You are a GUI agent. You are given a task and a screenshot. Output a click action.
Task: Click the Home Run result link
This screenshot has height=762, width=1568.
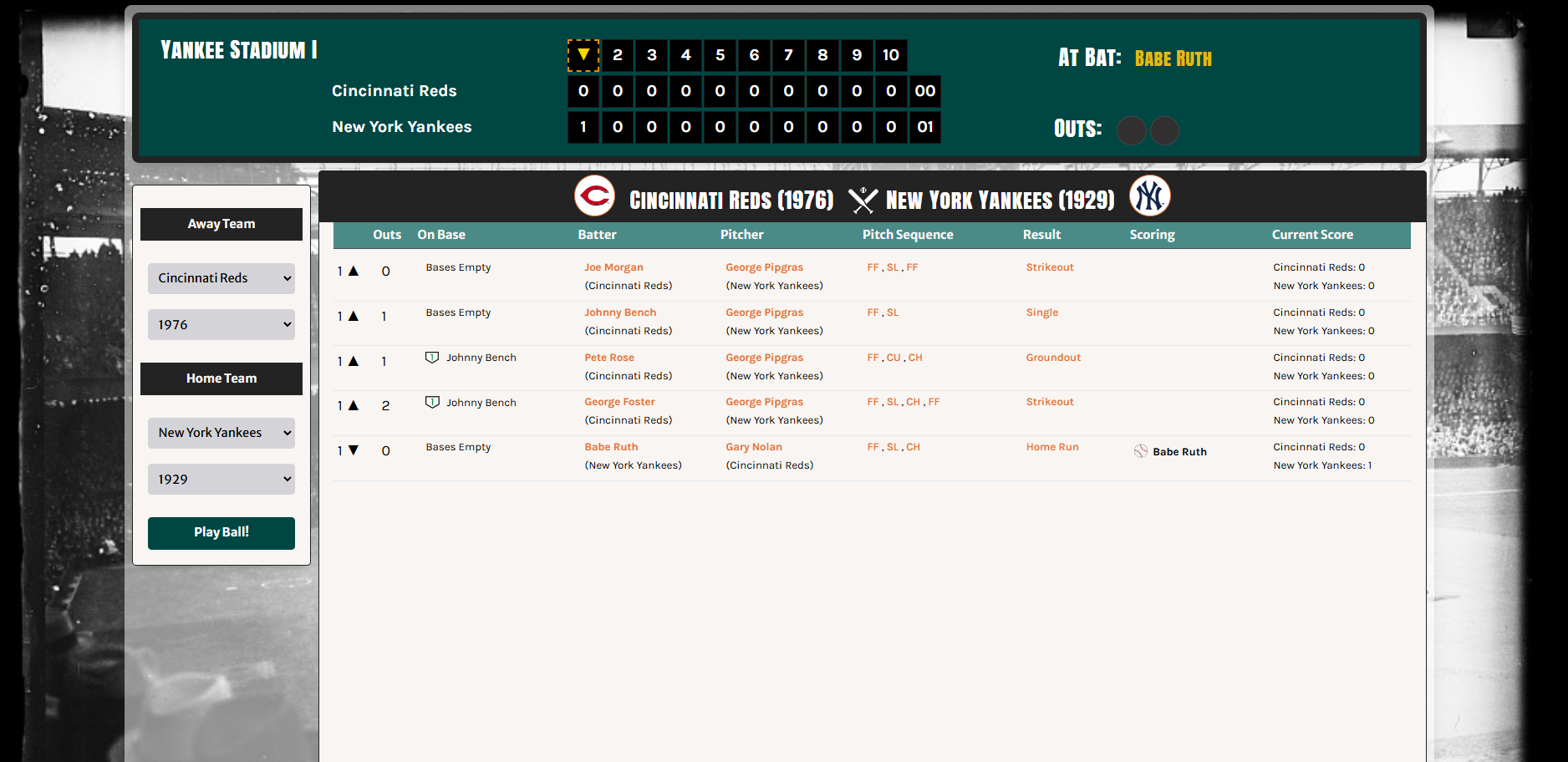click(x=1052, y=447)
